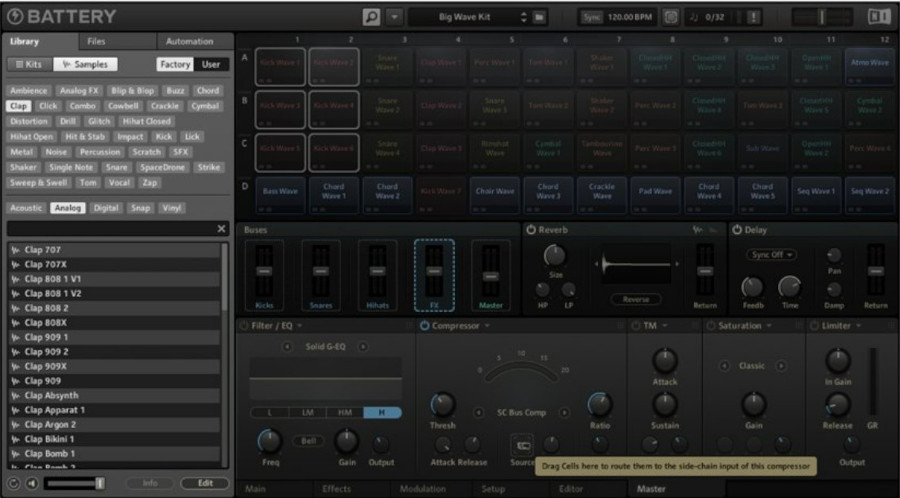This screenshot has height=498, width=900.
Task: Click the exclamation panic button
Action: (752, 17)
